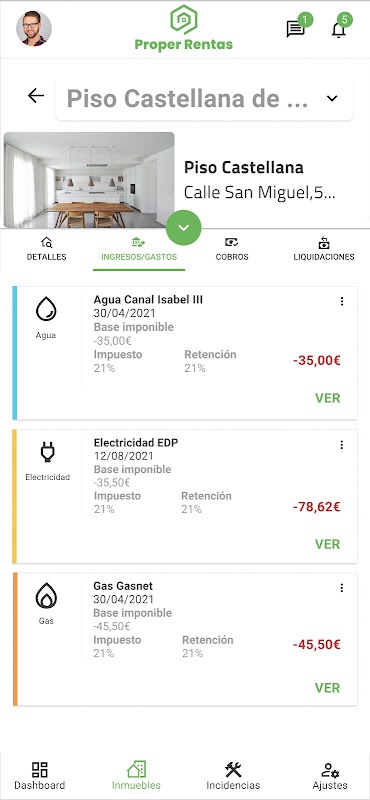Open the Piso Castellana property dropdown

click(205, 98)
